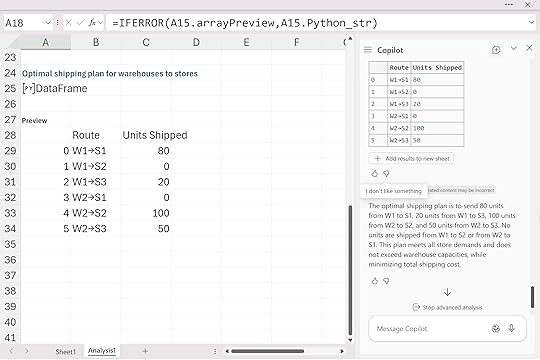Switch to the Sheet1 tab
The image size is (540, 360).
[x=65, y=352]
